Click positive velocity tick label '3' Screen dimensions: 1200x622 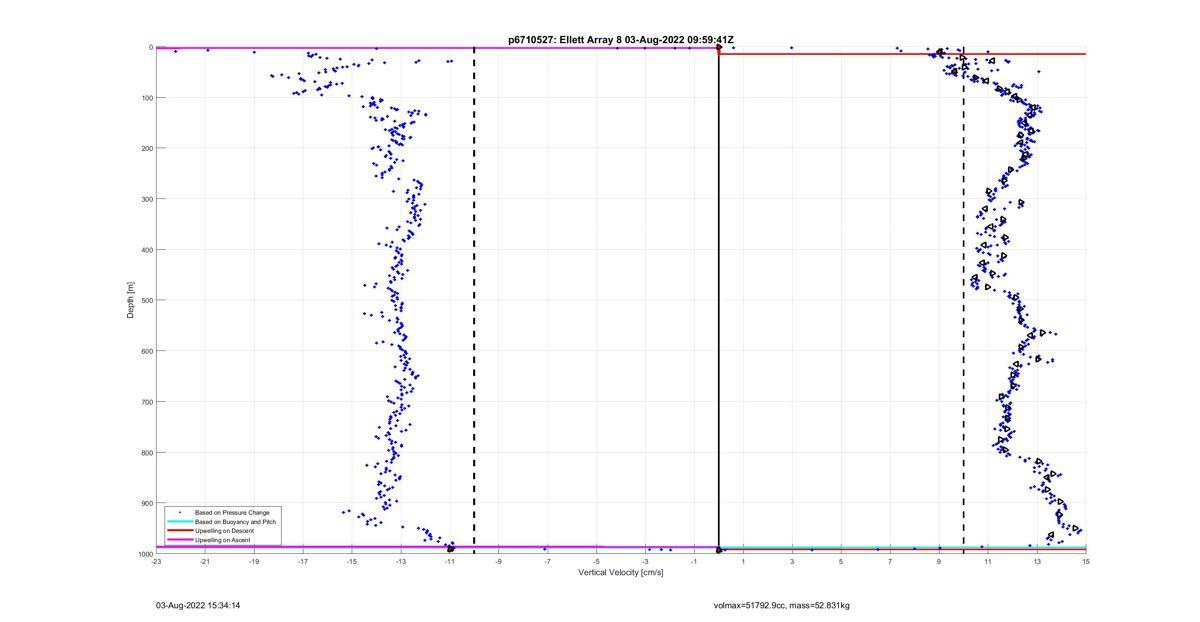pyautogui.click(x=792, y=561)
